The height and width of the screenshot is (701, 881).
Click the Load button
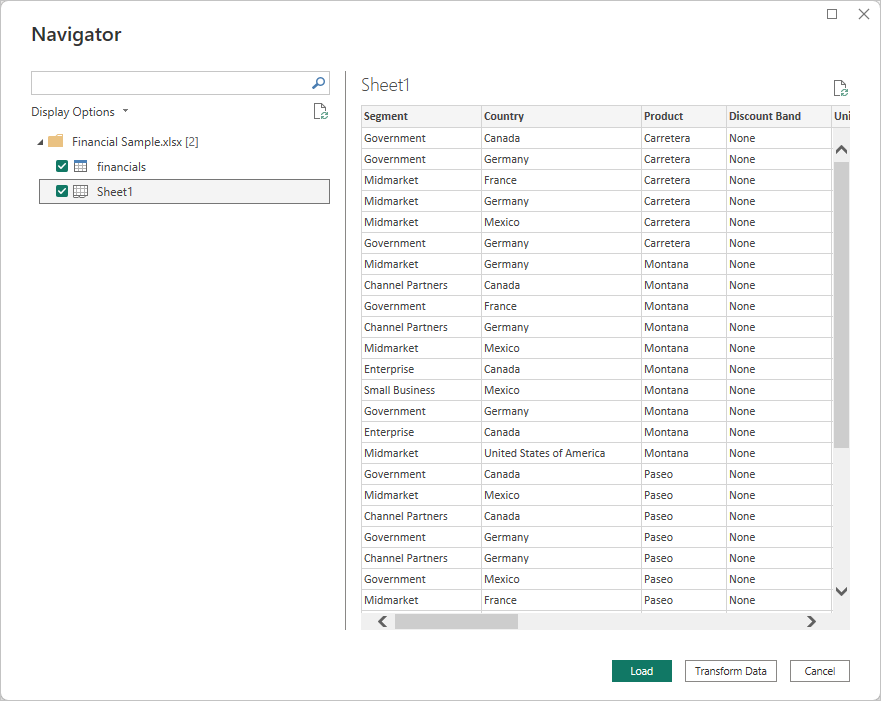pyautogui.click(x=641, y=671)
